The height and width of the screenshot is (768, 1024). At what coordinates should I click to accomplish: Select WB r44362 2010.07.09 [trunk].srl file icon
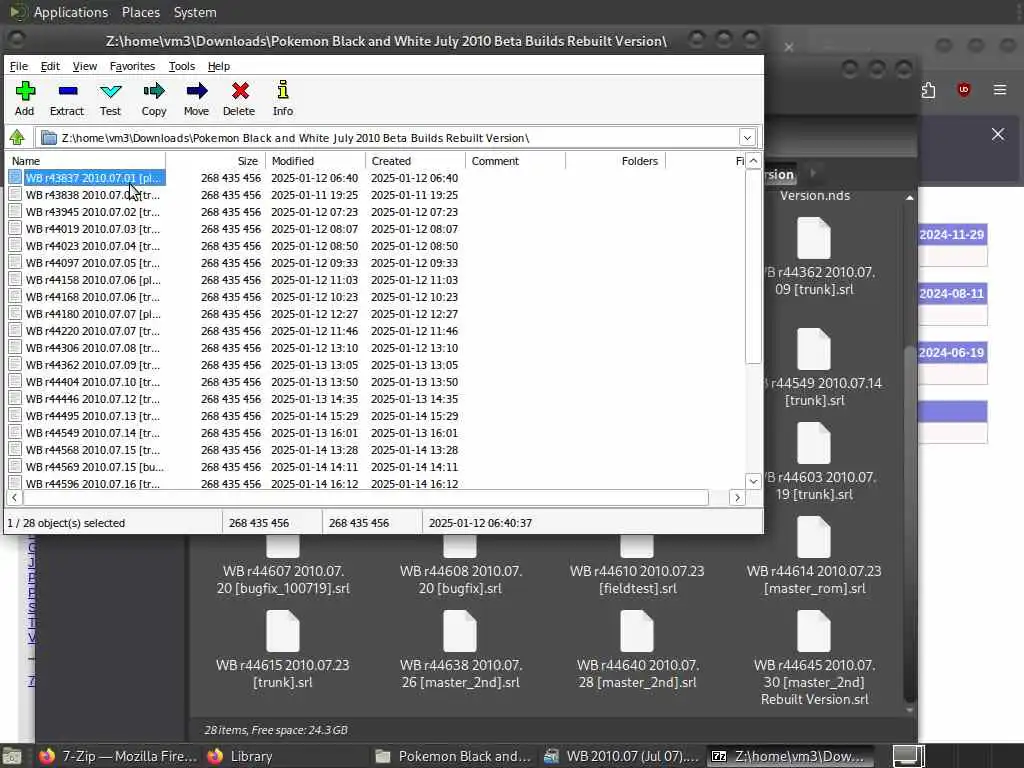[814, 238]
